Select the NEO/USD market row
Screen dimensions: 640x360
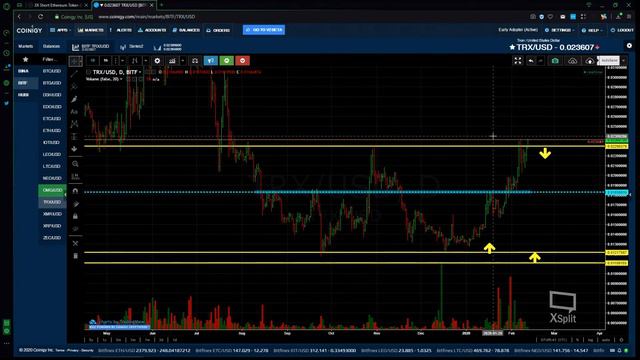tap(52, 178)
